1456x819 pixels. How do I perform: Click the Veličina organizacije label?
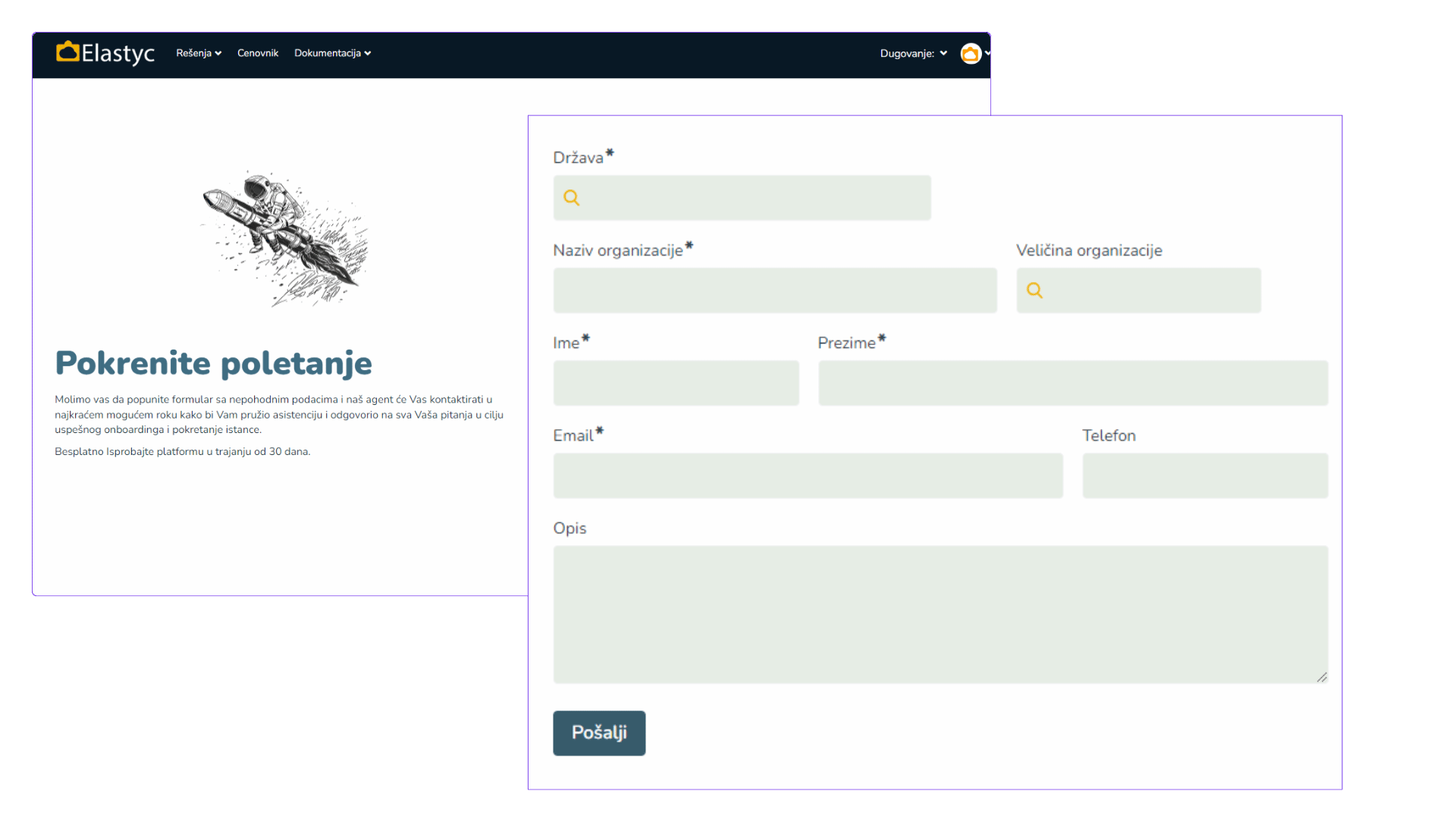1089,250
